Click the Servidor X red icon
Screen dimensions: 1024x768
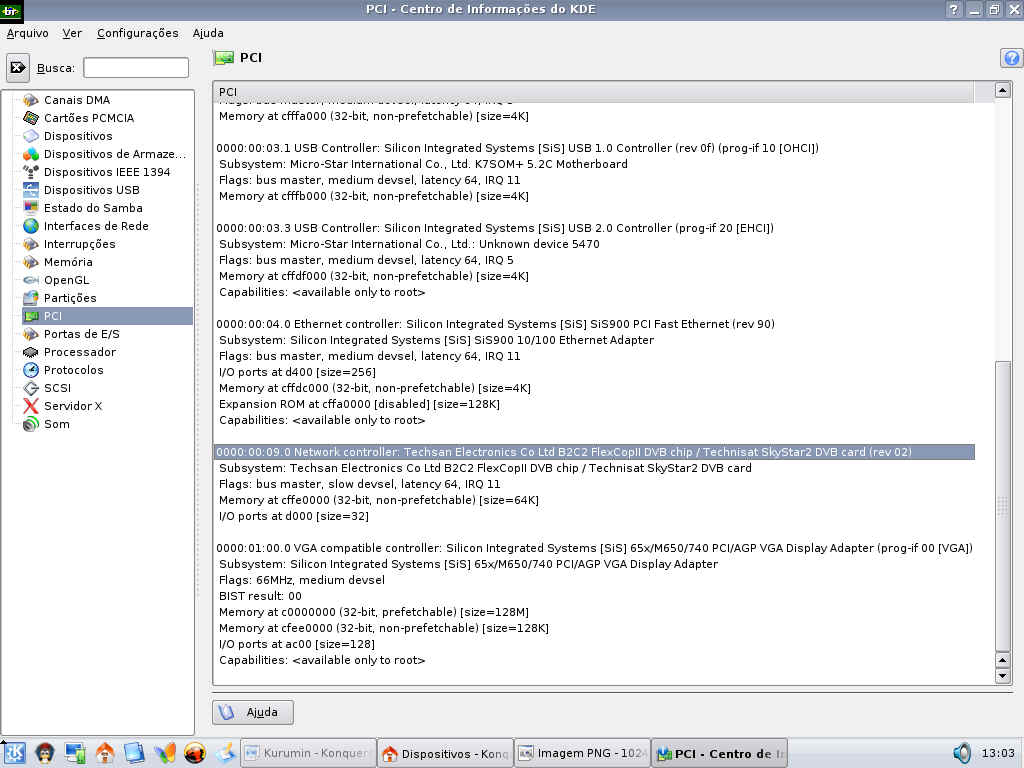click(31, 406)
